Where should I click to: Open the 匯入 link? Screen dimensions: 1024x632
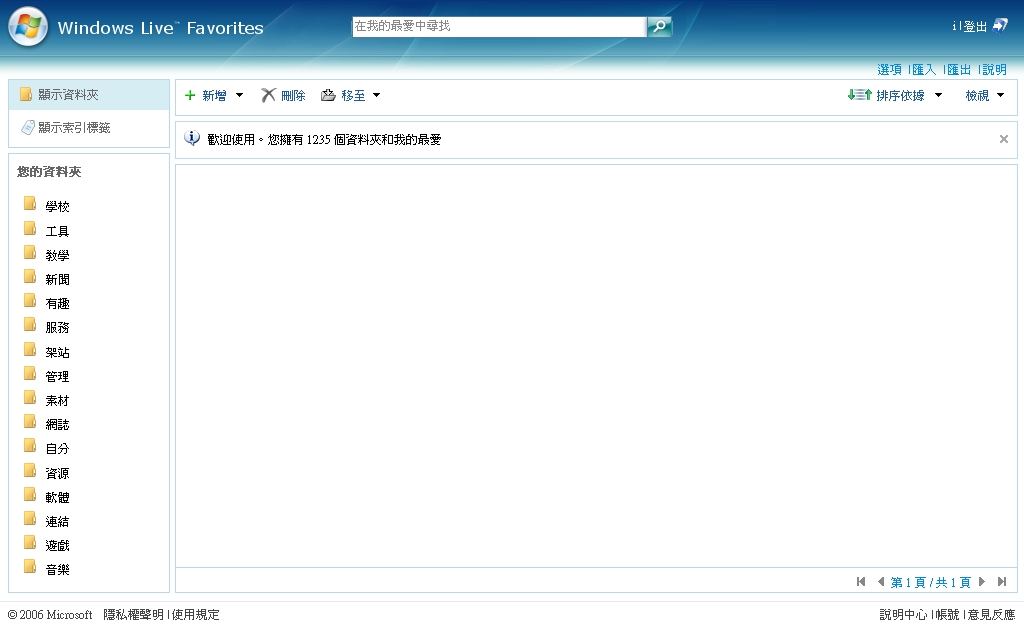pos(924,69)
